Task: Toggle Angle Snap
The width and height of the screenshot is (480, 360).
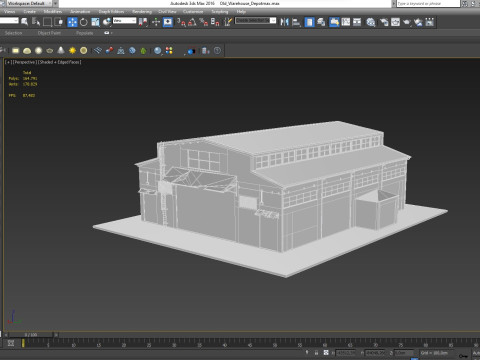Action: tap(192, 22)
